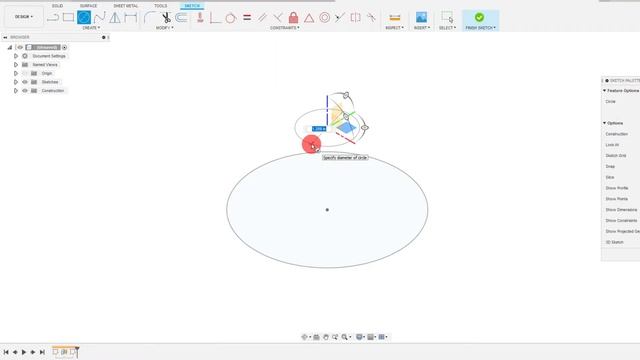
Task: Click the active Circle tool icon
Action: (84, 18)
